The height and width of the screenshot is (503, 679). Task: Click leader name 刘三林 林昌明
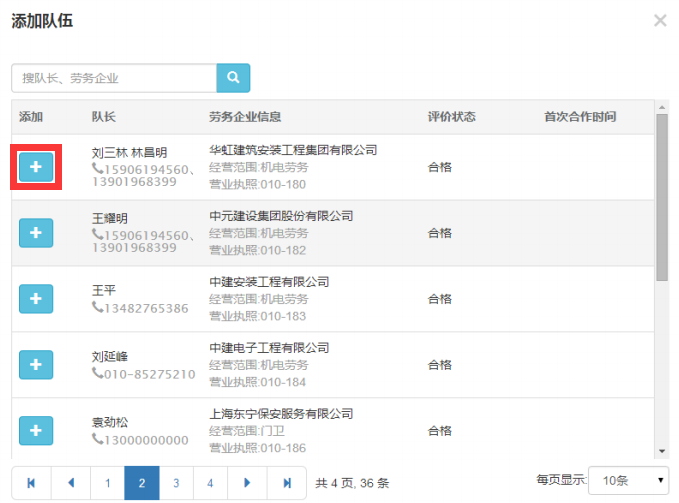[x=129, y=152]
